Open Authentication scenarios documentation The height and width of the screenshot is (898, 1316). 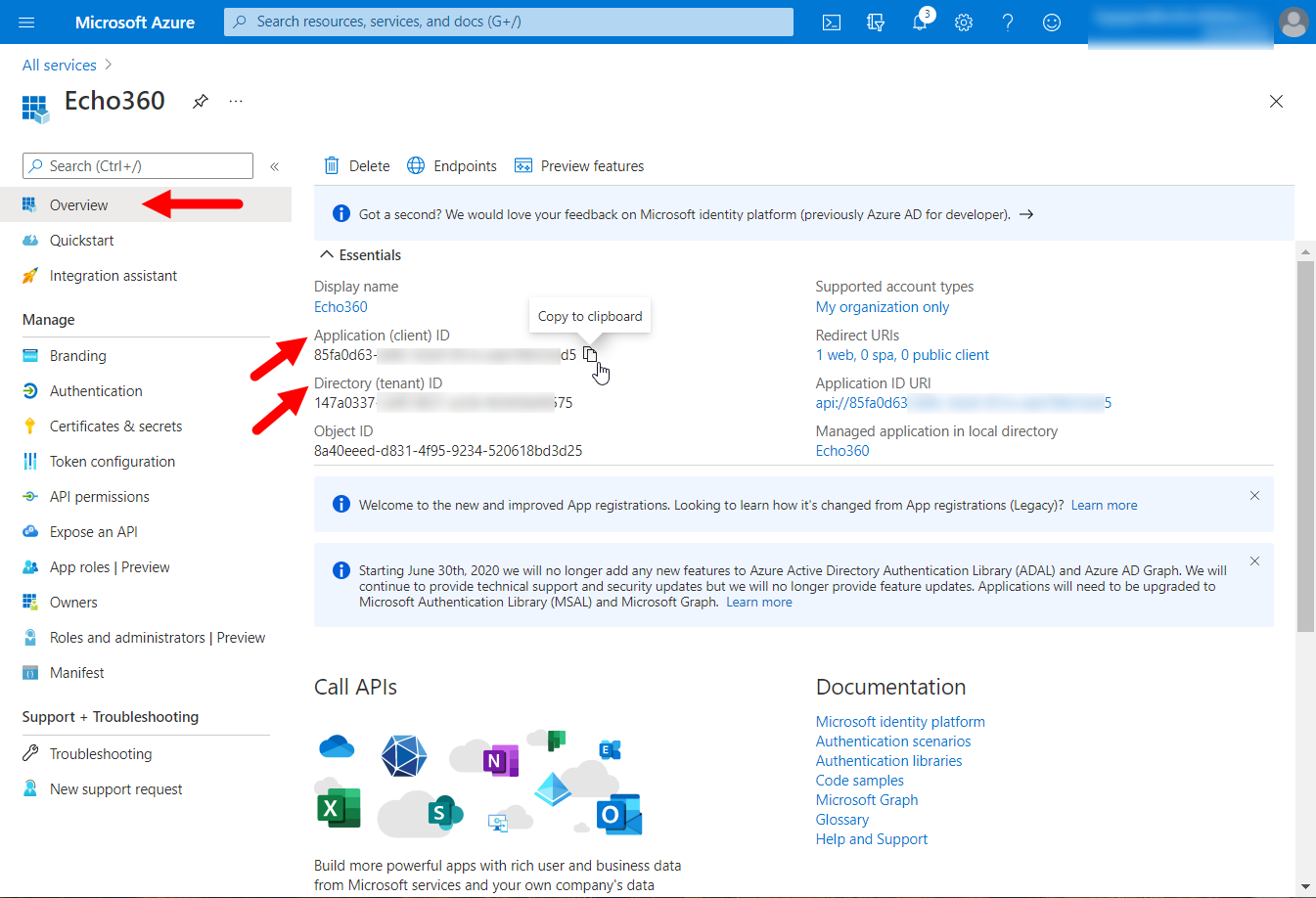click(893, 741)
